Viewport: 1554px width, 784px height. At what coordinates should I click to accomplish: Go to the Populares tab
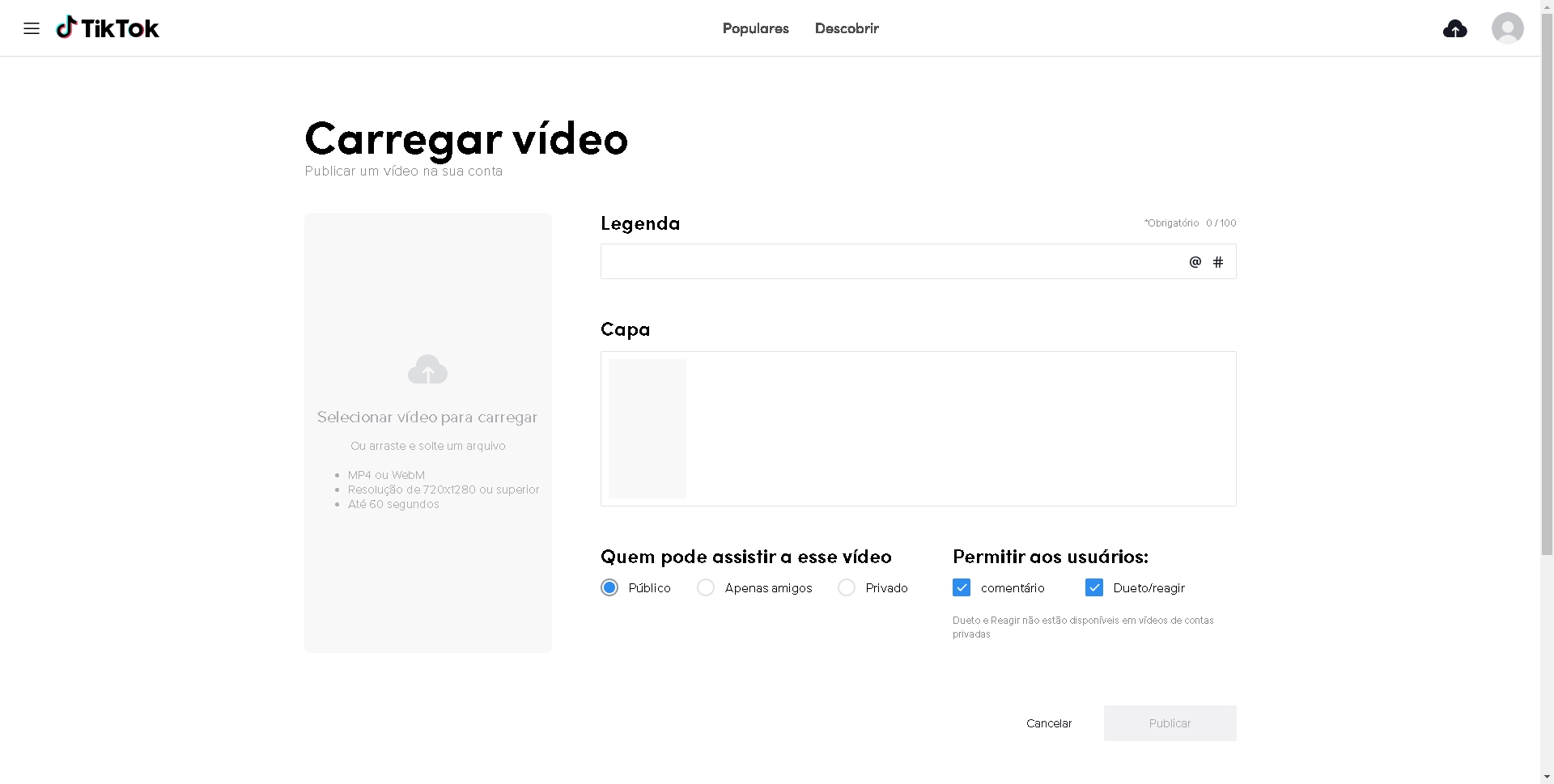755,28
